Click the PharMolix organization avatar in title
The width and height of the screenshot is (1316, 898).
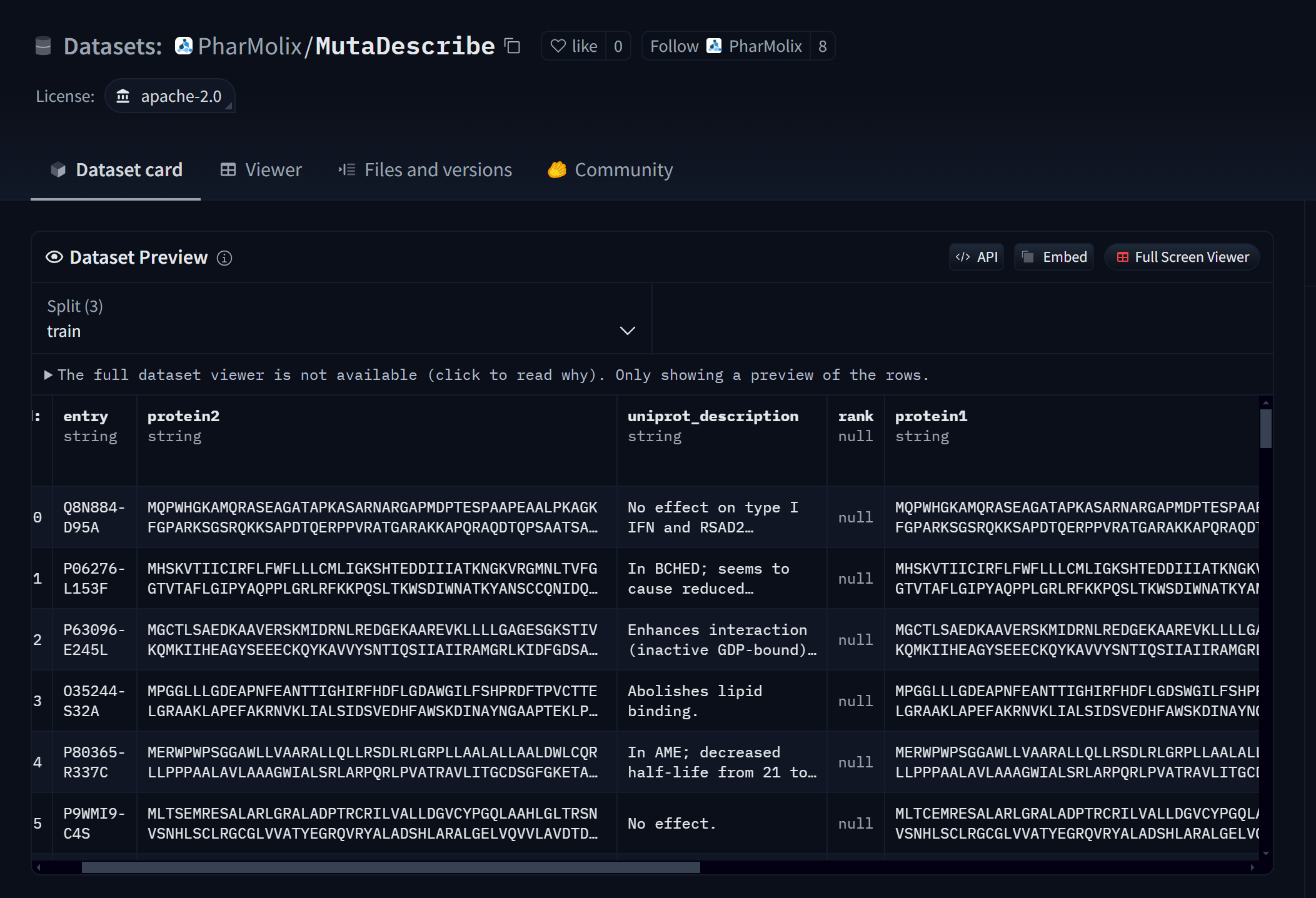coord(184,46)
